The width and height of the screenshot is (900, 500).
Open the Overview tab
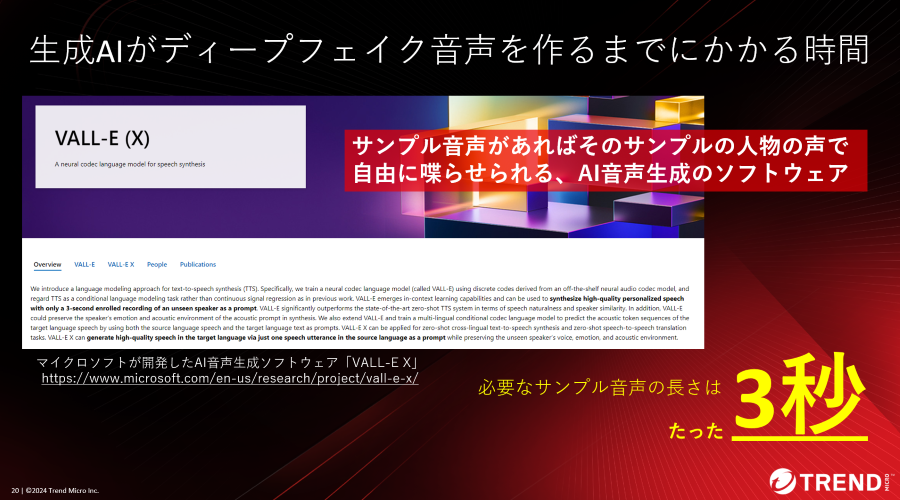point(47,265)
